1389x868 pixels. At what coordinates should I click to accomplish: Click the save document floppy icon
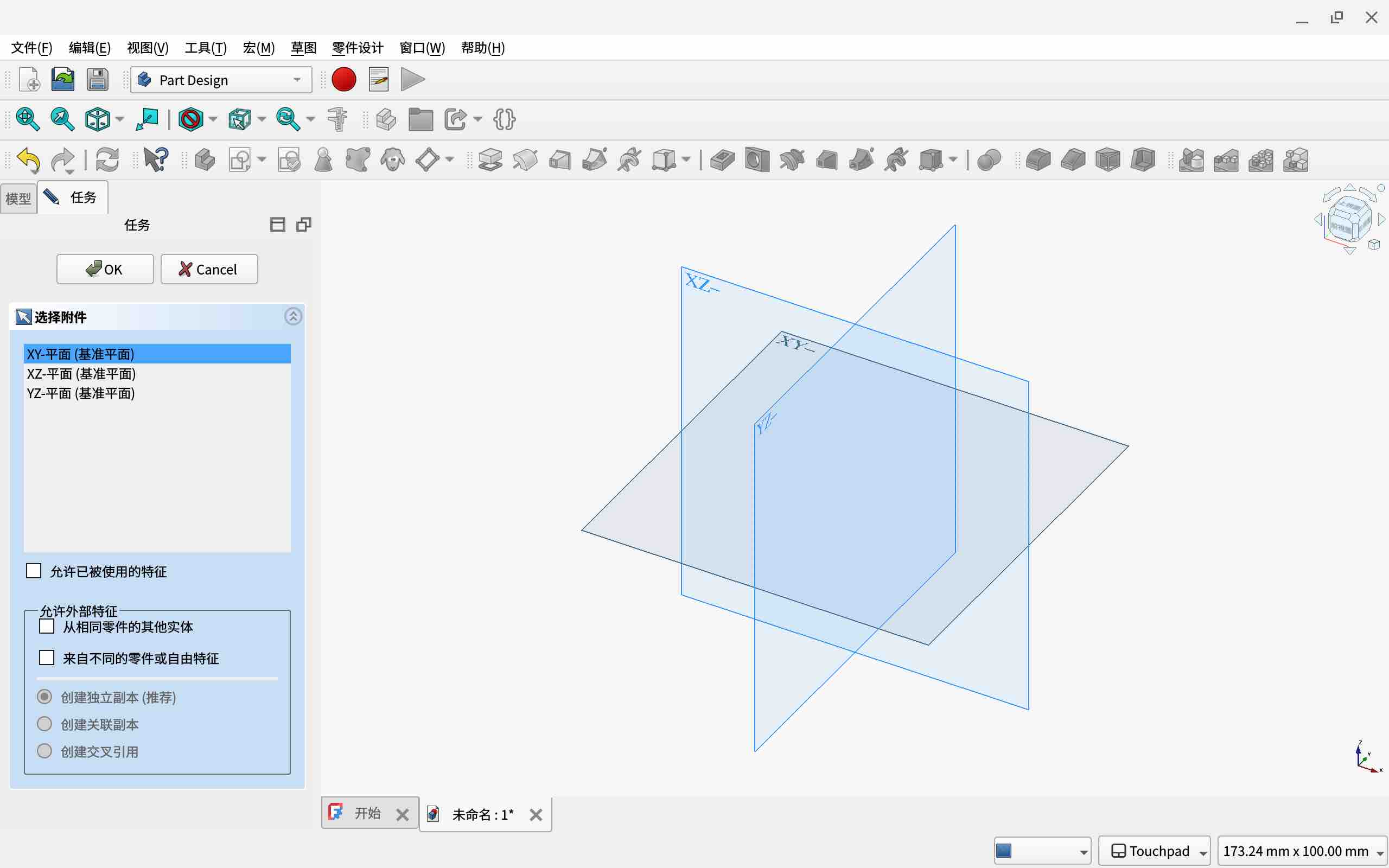pyautogui.click(x=98, y=80)
